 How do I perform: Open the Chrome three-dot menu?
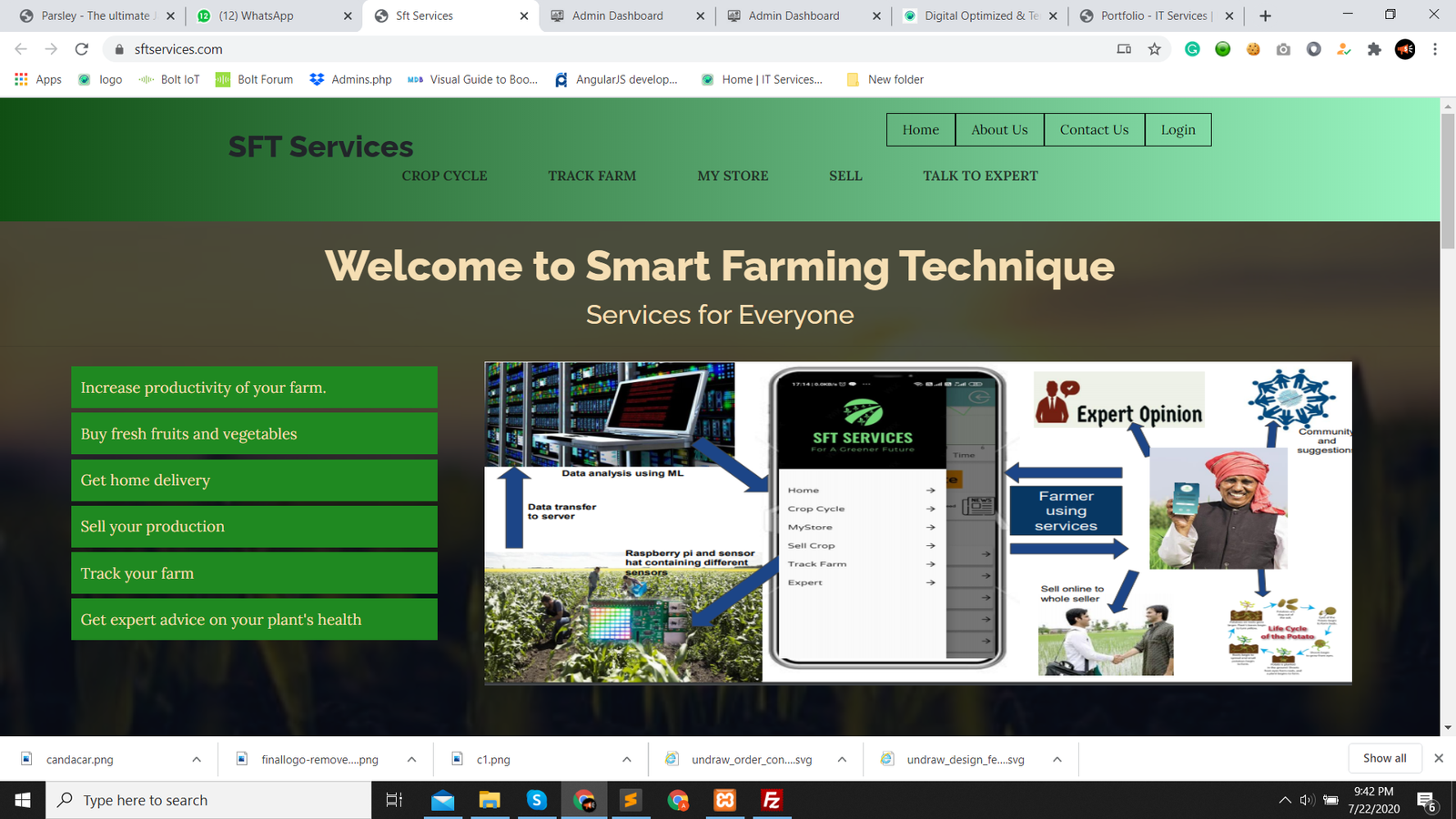click(x=1435, y=49)
